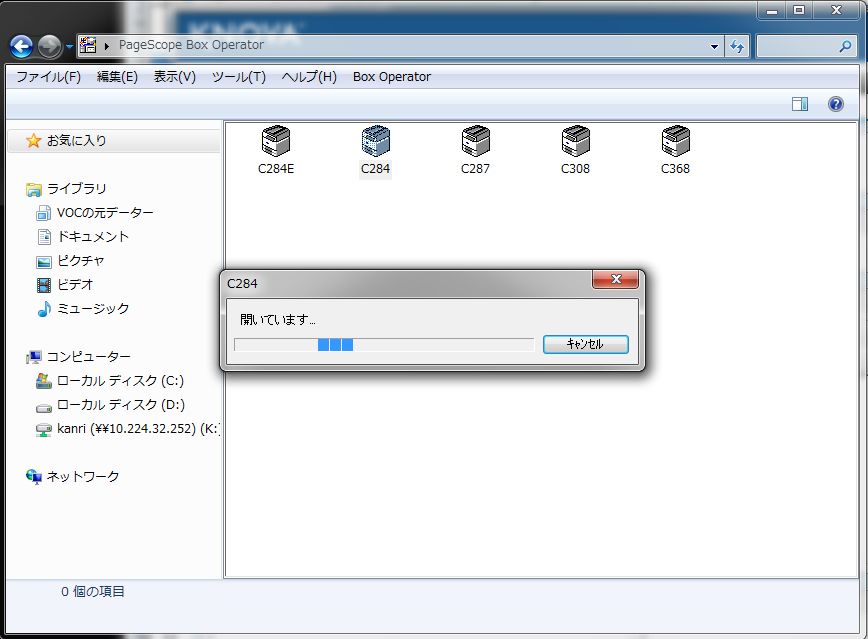Open the C284E printer icon
This screenshot has width=868, height=639.
[275, 142]
